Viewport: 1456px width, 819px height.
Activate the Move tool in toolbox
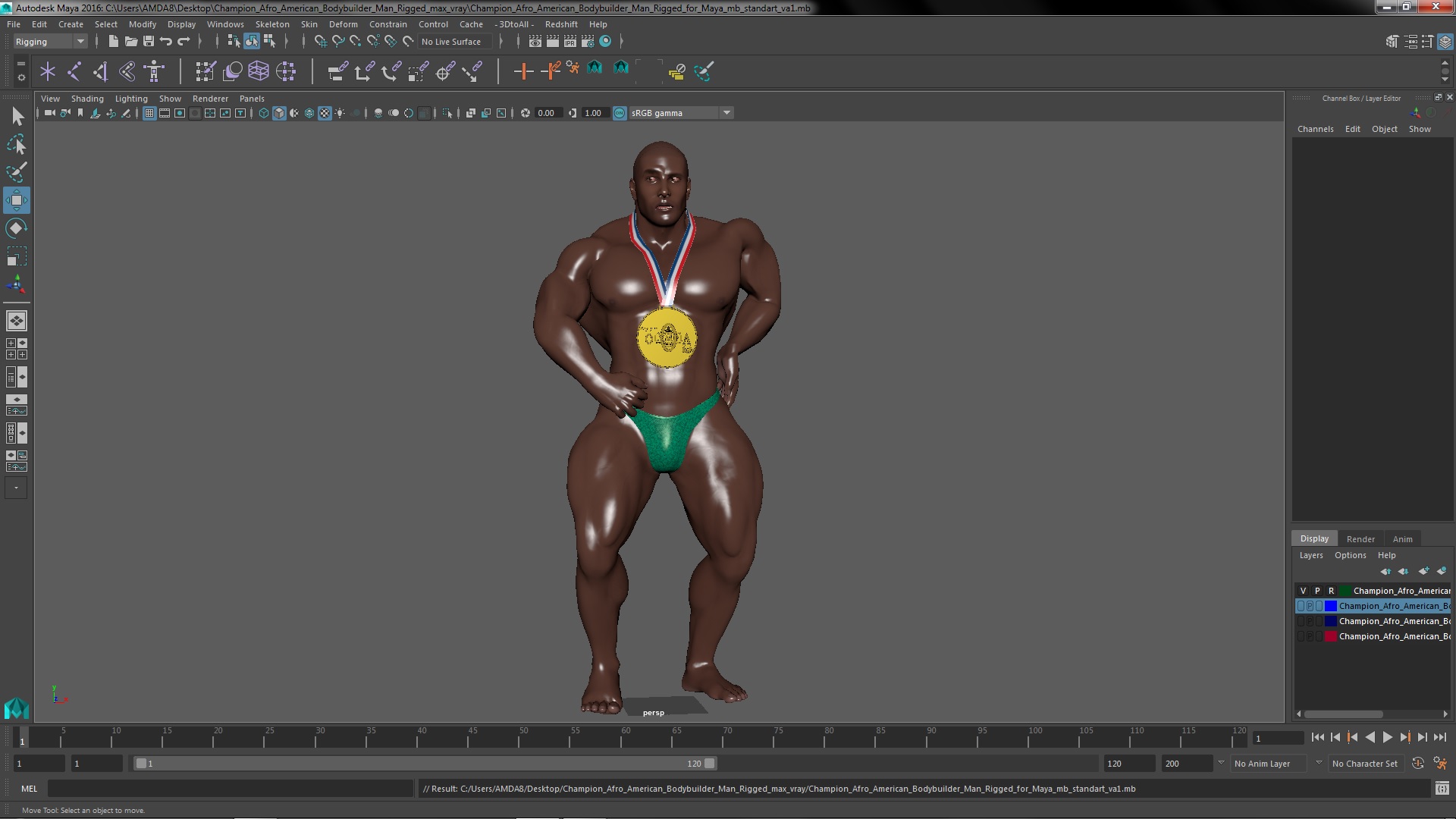point(17,200)
